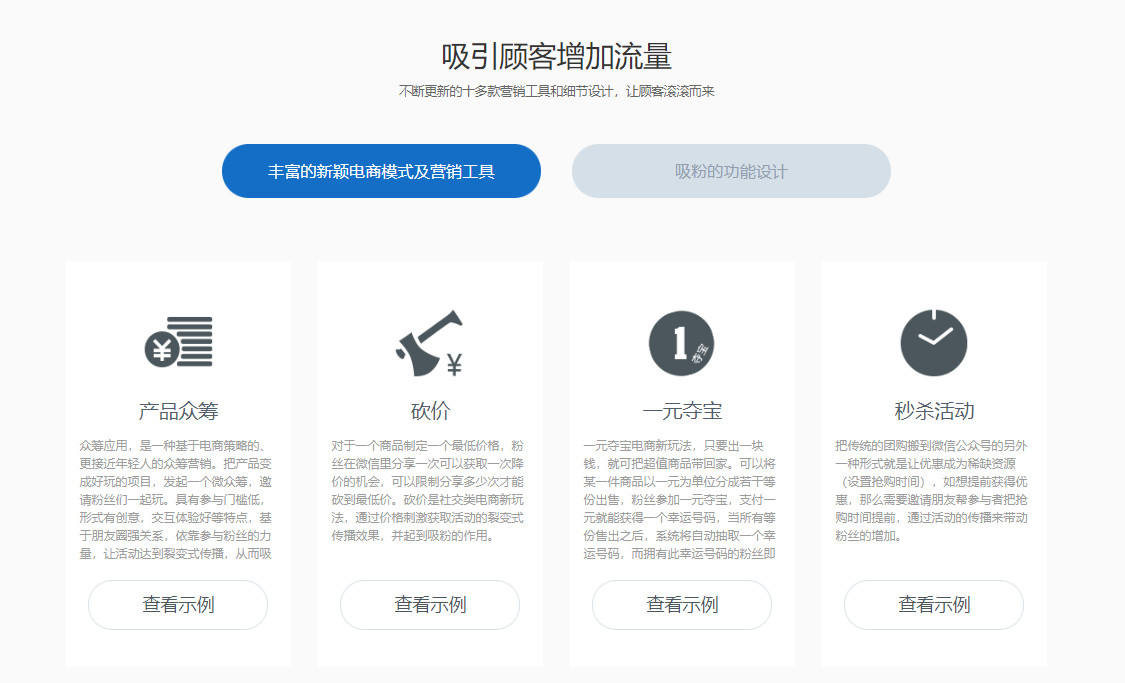Select the 丰富的新颖电商模式及营销工具 tab
1125x683 pixels.
[x=381, y=171]
